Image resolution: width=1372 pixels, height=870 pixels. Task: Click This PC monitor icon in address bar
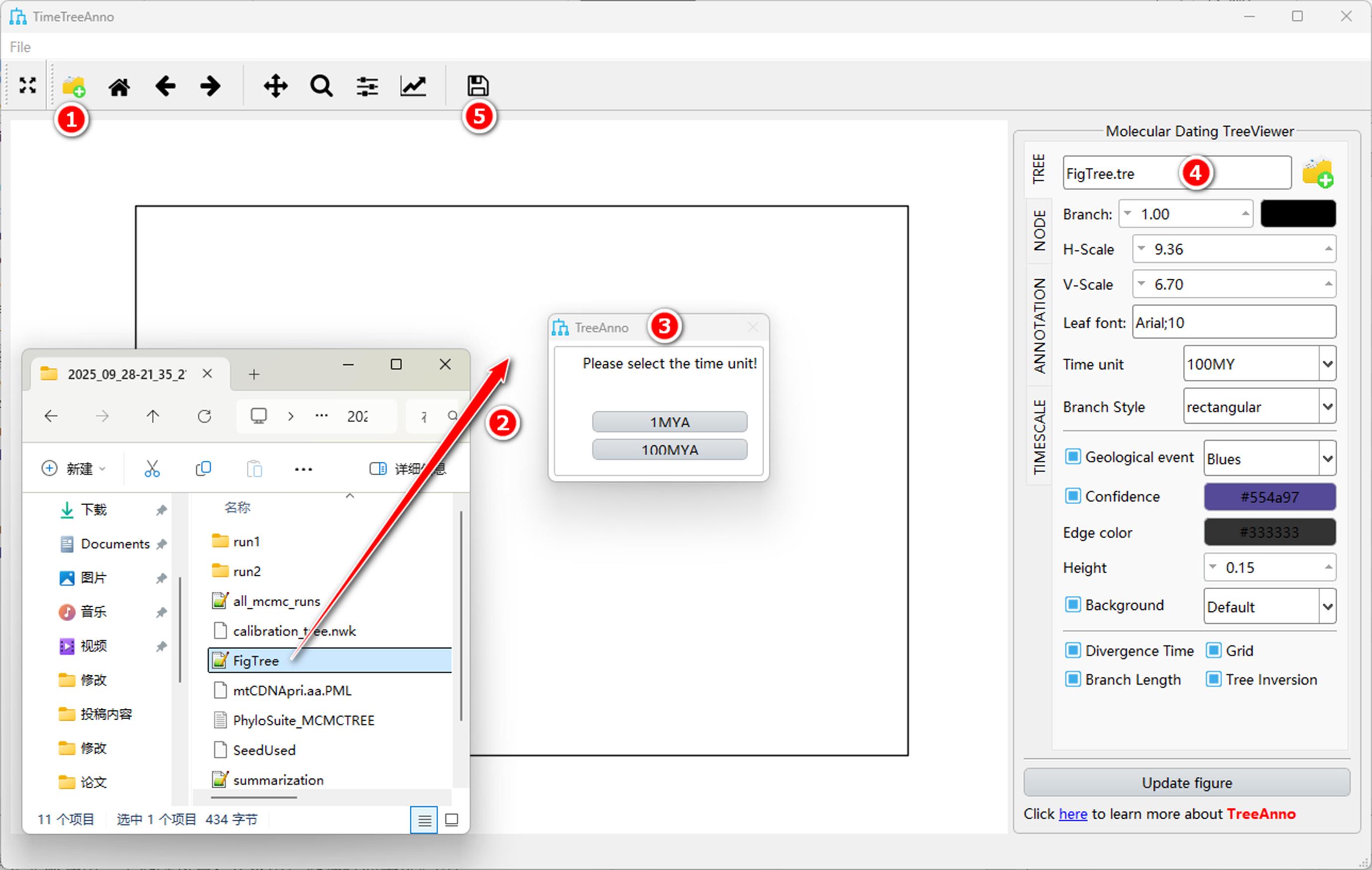259,416
